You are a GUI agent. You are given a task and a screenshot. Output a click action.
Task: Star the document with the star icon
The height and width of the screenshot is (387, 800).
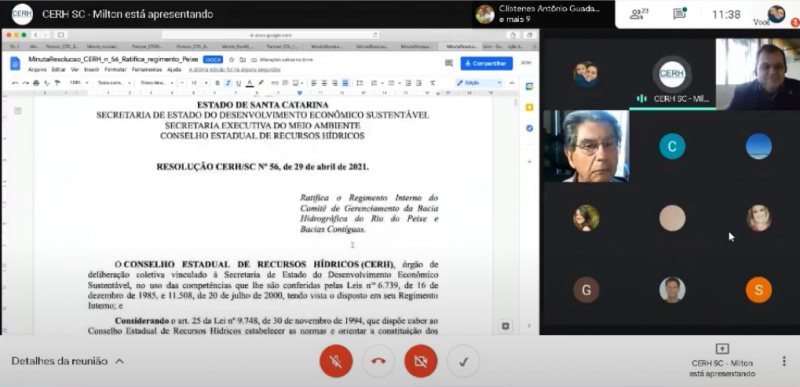point(232,60)
